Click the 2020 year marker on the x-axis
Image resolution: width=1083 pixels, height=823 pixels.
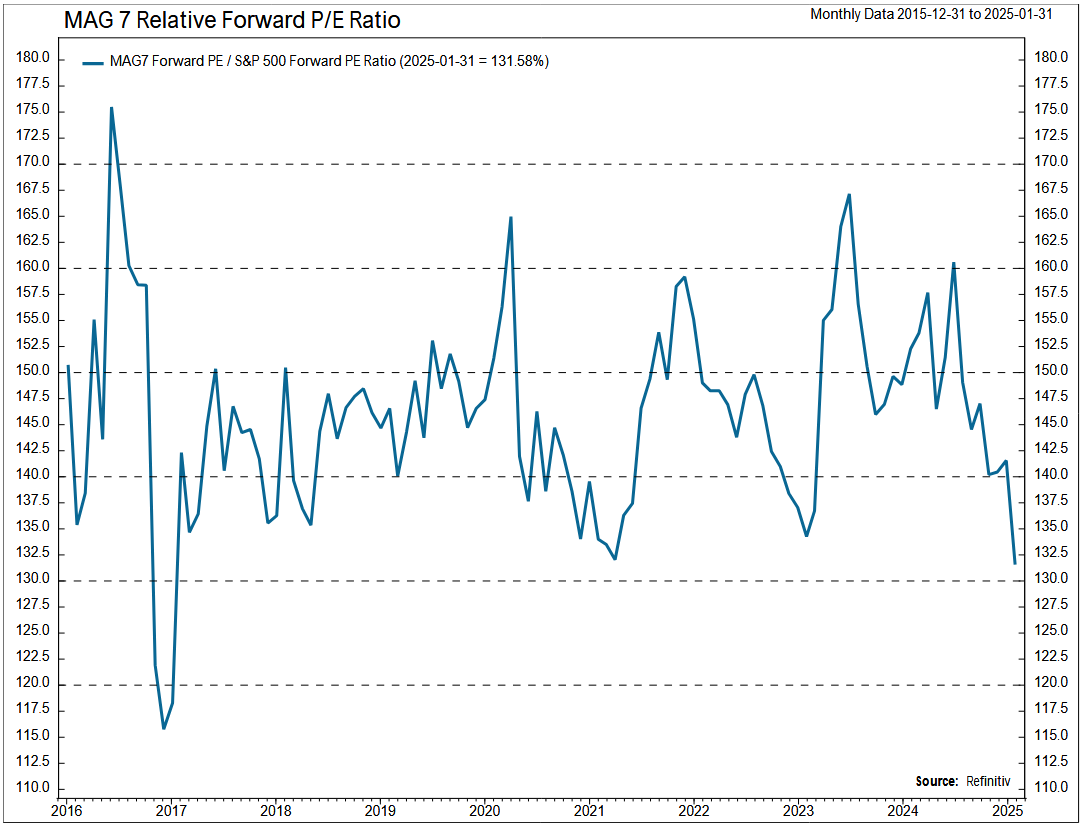point(484,809)
